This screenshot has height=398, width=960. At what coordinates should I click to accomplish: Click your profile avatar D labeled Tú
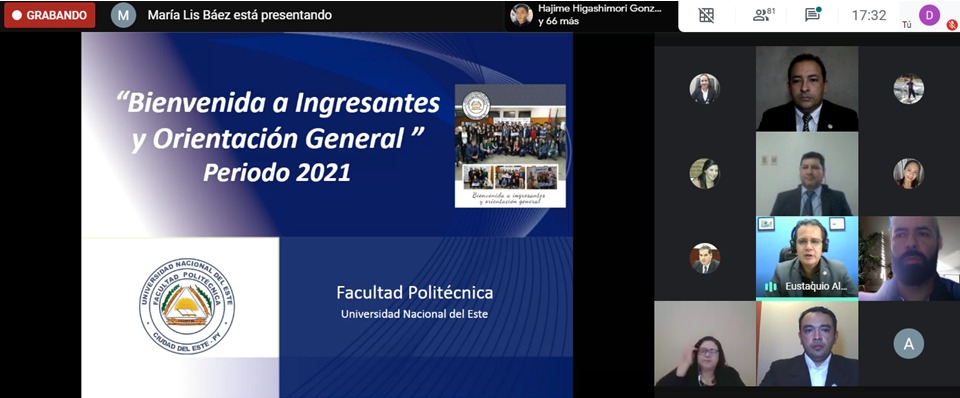(x=929, y=15)
